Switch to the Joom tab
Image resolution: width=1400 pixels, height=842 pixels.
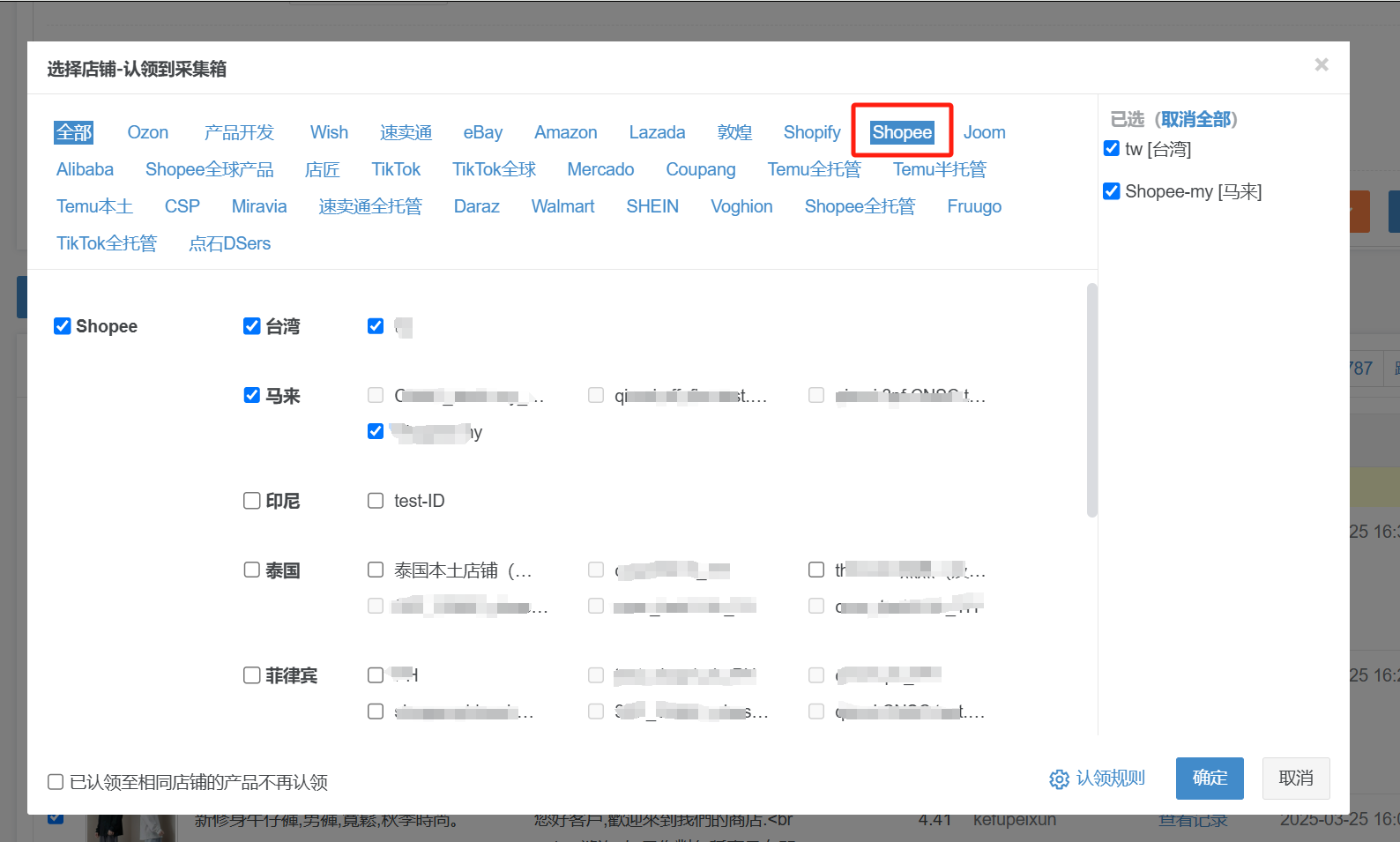point(984,132)
